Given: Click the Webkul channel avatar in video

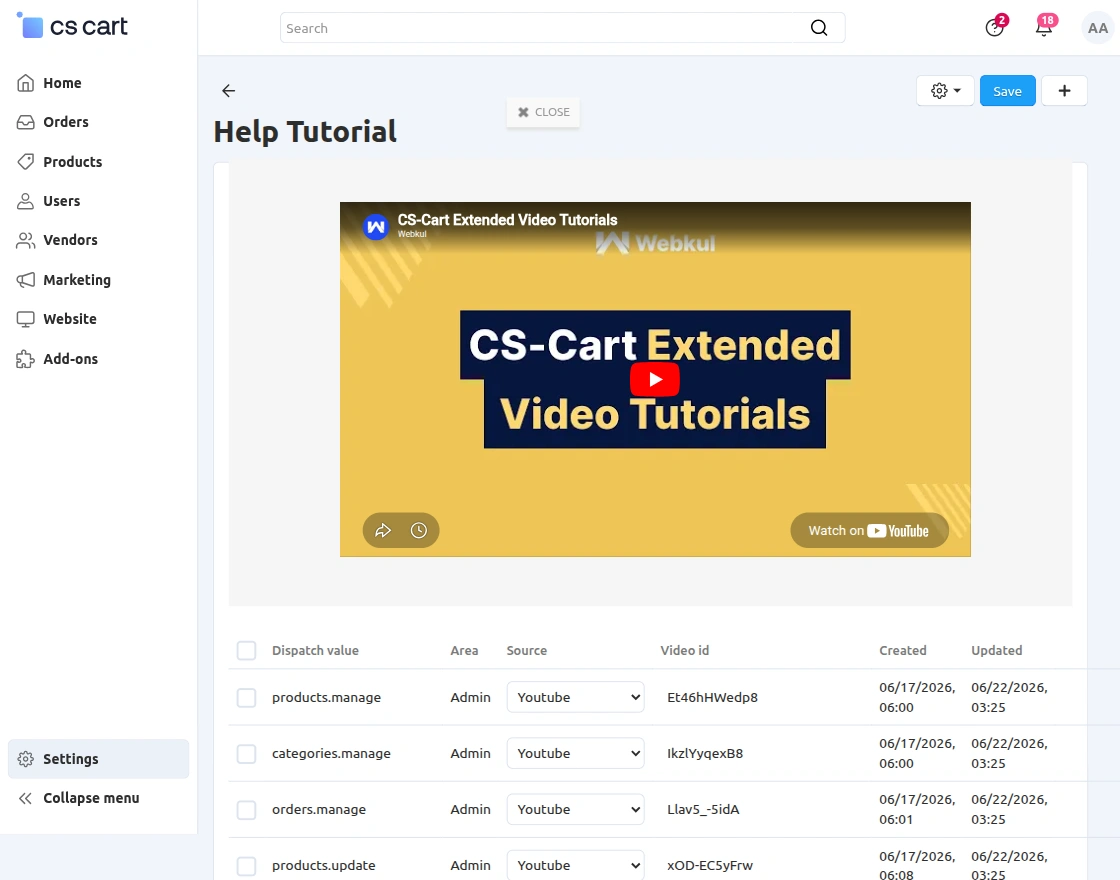Looking at the screenshot, I should coord(376,227).
